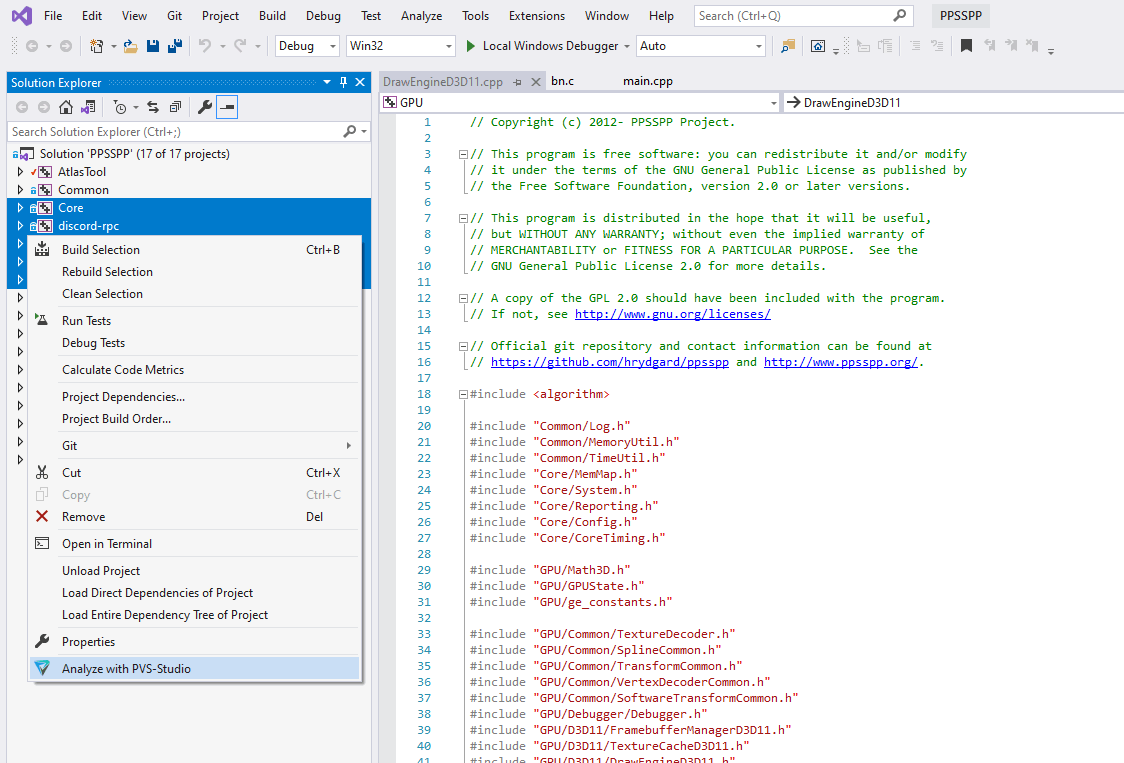This screenshot has height=763, width=1124.
Task: Open the www.ppsspp.org link
Action: [x=840, y=362]
